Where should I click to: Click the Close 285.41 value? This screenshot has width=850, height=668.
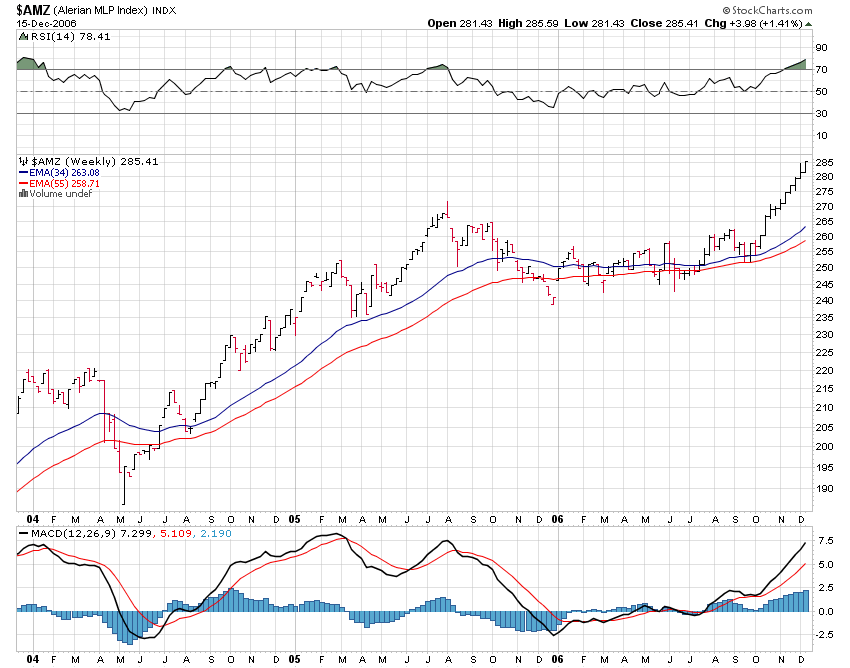click(x=664, y=23)
